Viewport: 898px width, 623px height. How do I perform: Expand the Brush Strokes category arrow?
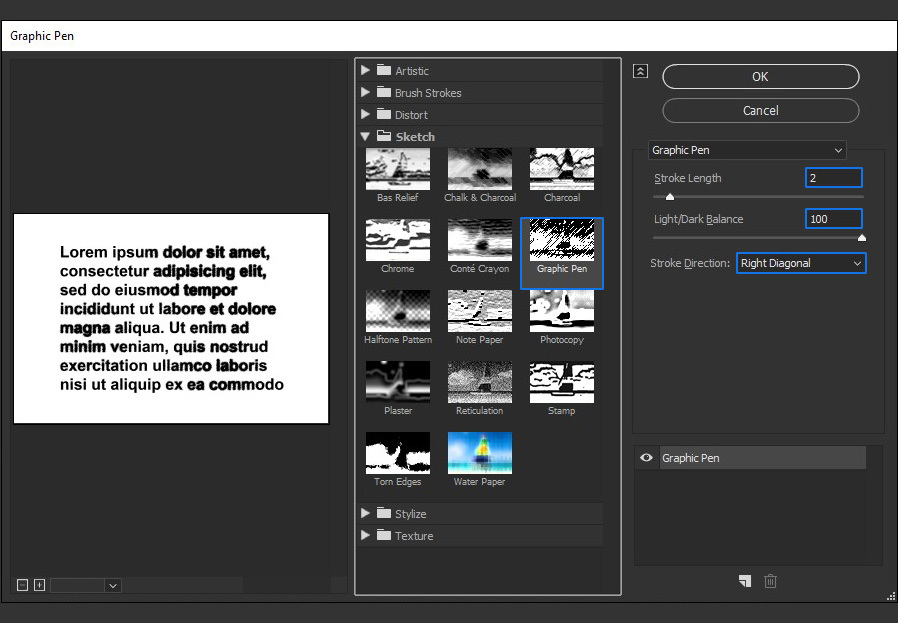tap(365, 92)
